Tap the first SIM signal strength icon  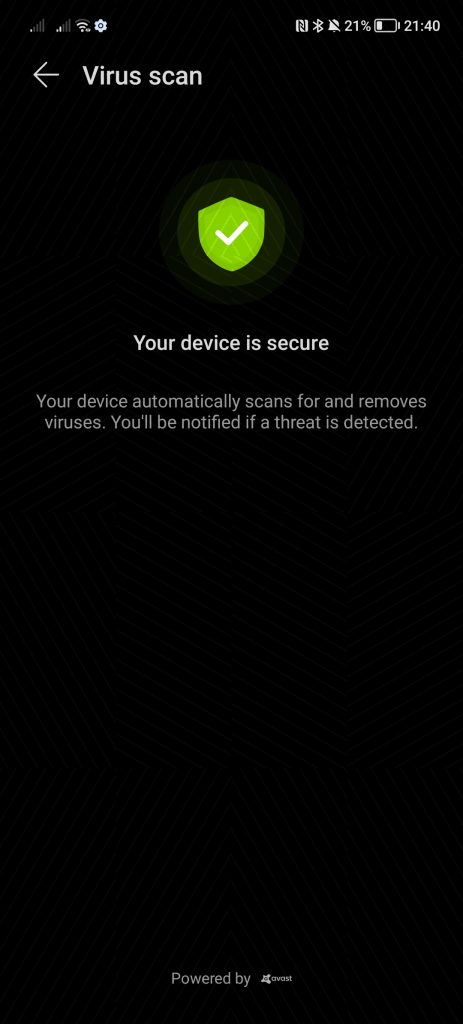click(37, 26)
